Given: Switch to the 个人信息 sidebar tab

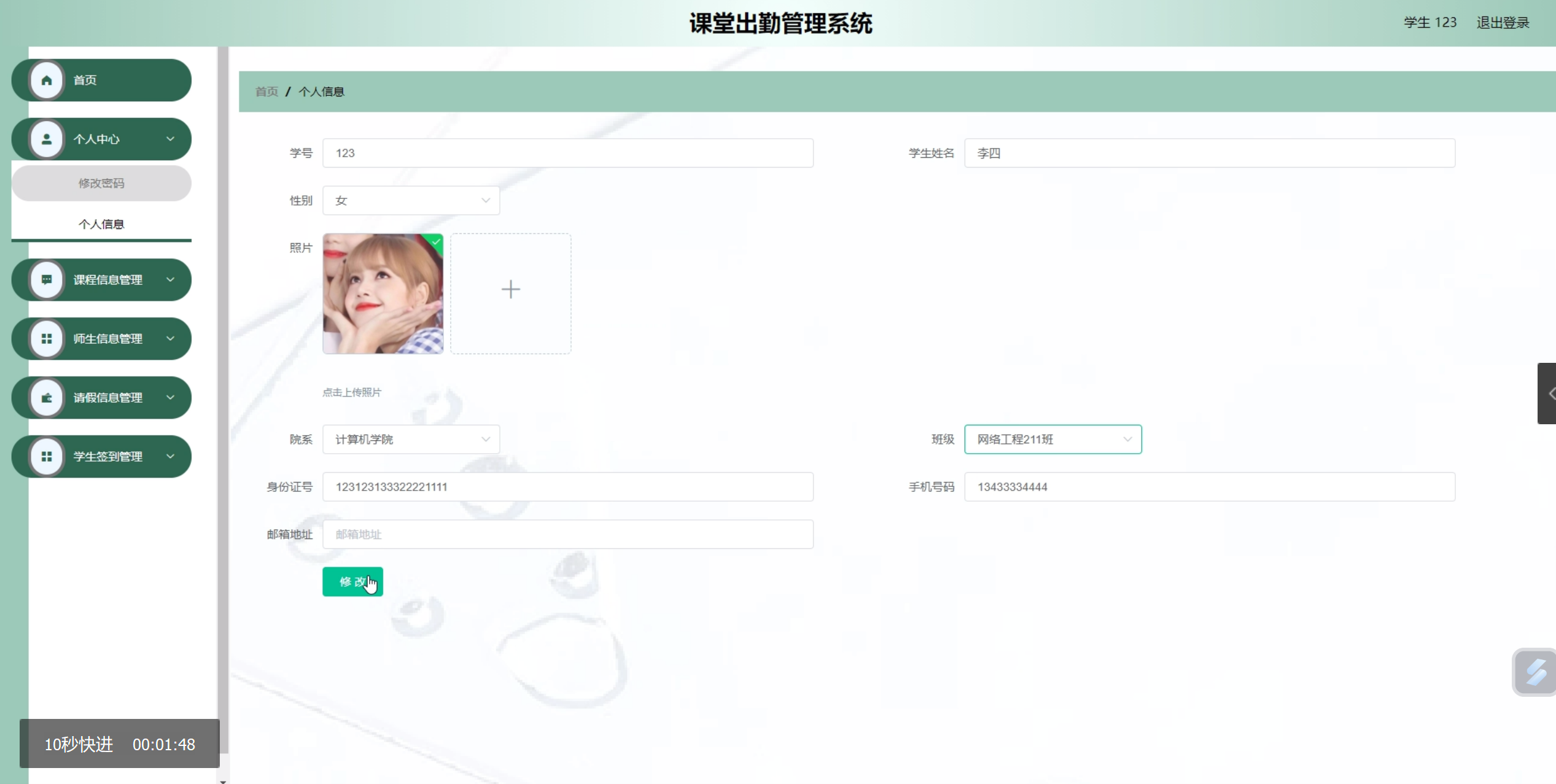Looking at the screenshot, I should coord(101,223).
